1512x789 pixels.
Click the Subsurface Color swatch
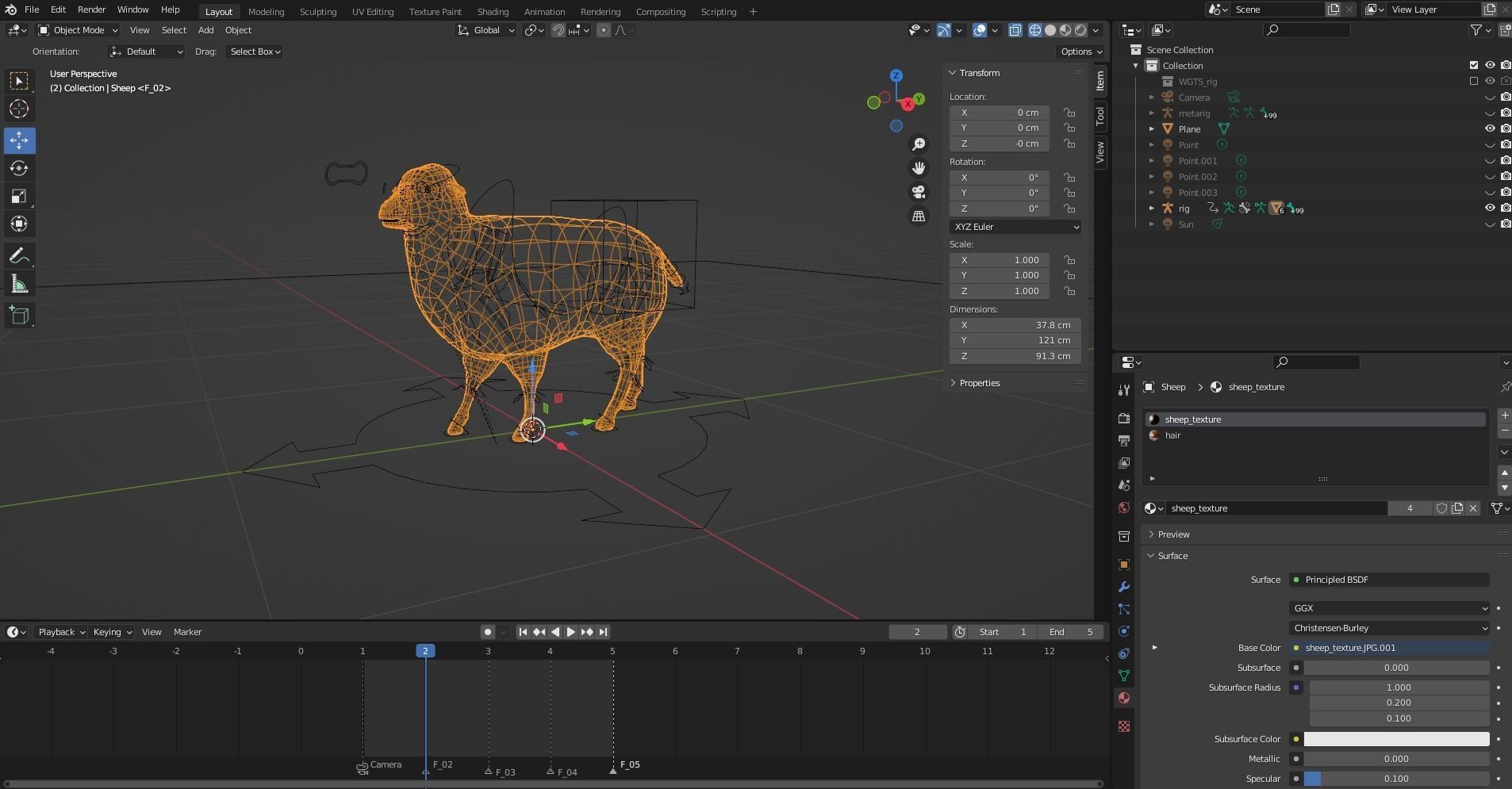[x=1396, y=739]
